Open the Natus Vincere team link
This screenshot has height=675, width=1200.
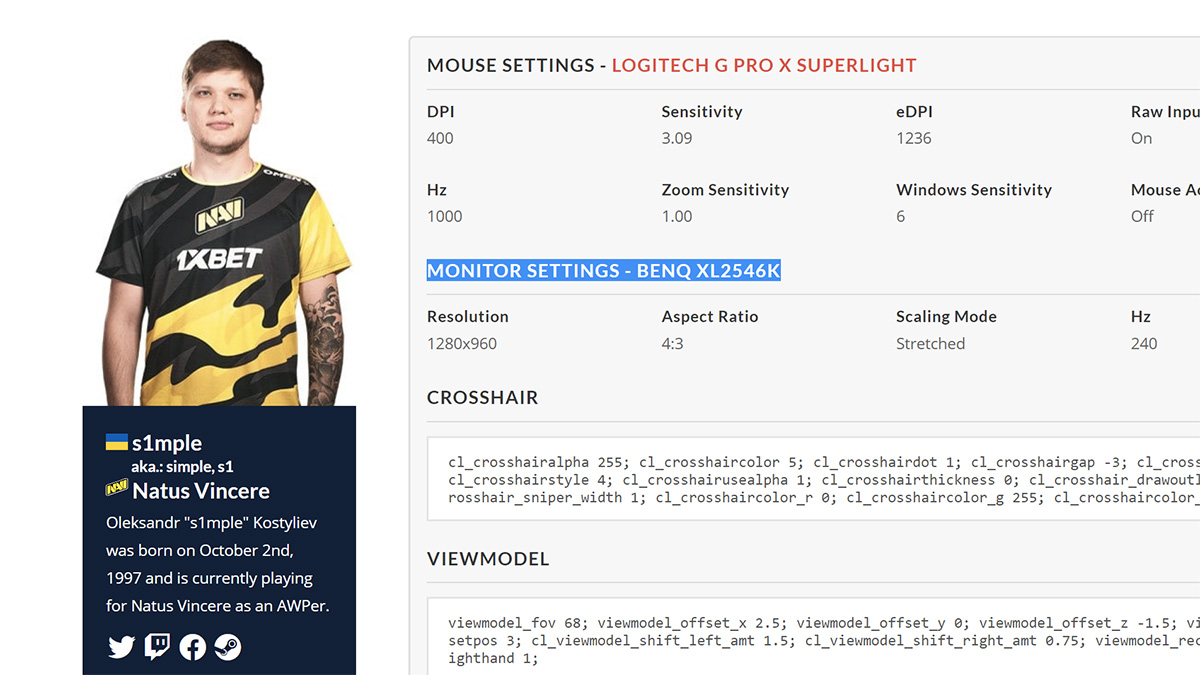[201, 491]
